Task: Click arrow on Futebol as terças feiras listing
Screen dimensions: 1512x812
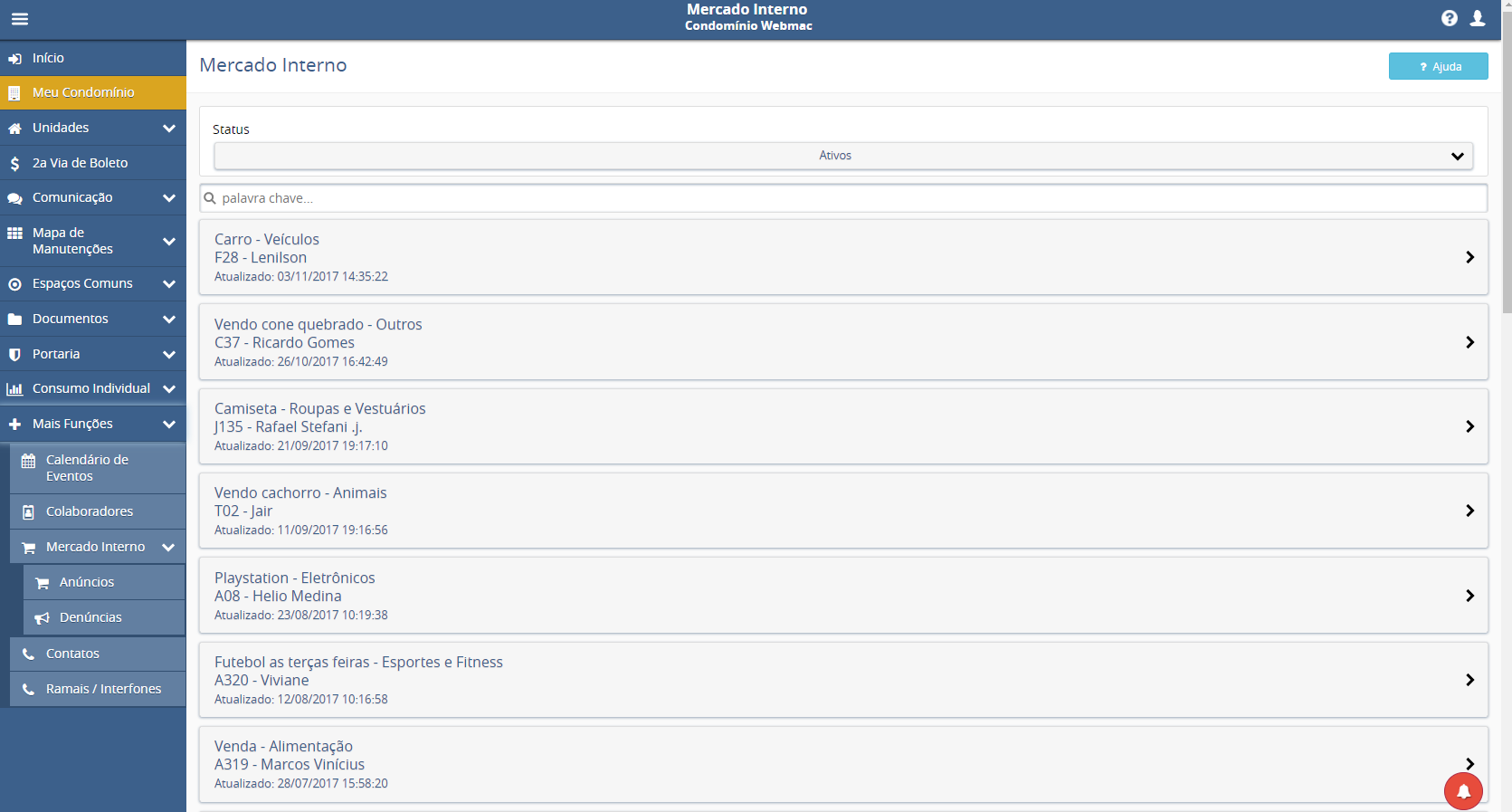Action: [x=1469, y=680]
